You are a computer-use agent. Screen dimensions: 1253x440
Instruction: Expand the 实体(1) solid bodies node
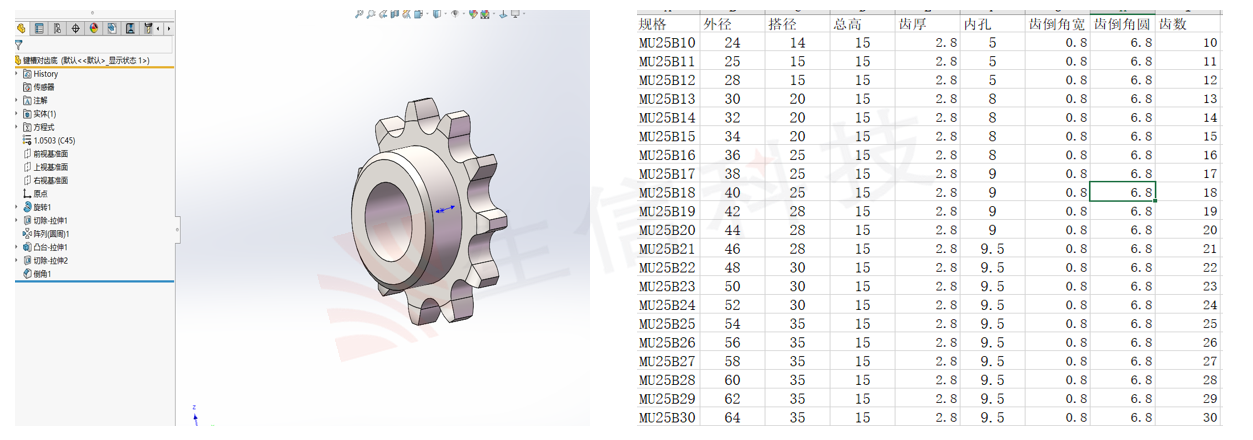point(17,114)
